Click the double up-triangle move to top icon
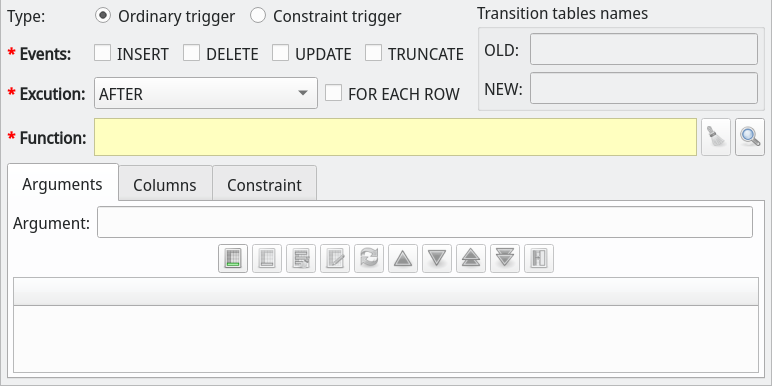The width and height of the screenshot is (772, 386). pyautogui.click(x=471, y=258)
